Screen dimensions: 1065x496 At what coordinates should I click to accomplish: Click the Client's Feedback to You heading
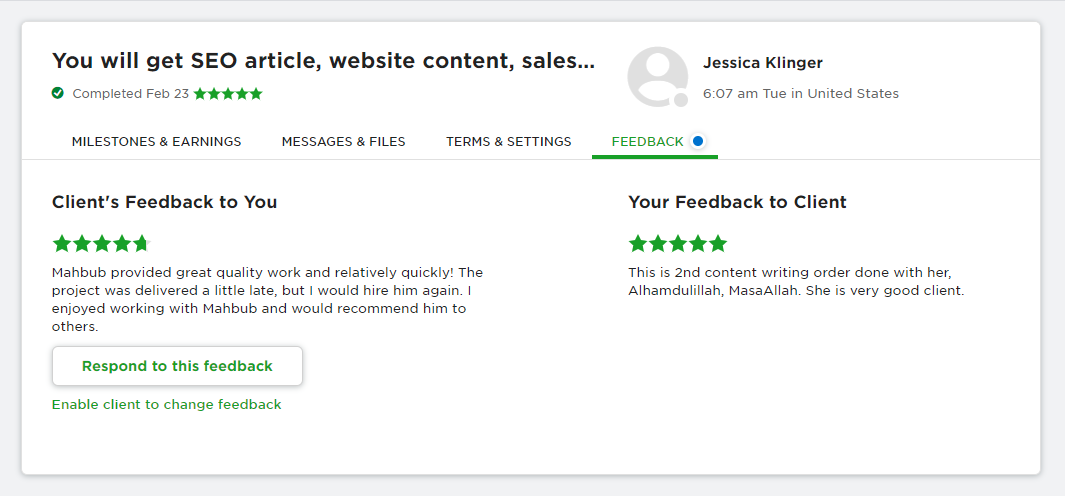(x=164, y=202)
